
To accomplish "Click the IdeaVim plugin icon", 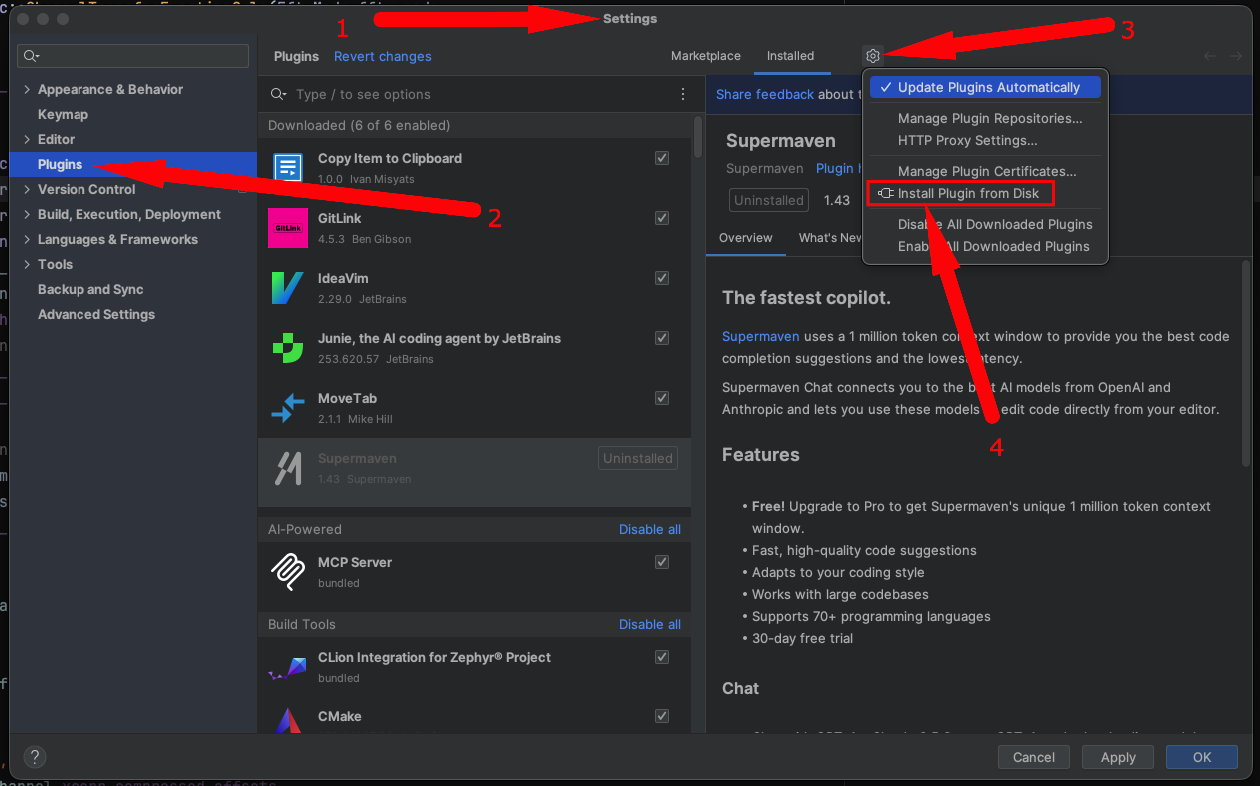I will pyautogui.click(x=288, y=288).
